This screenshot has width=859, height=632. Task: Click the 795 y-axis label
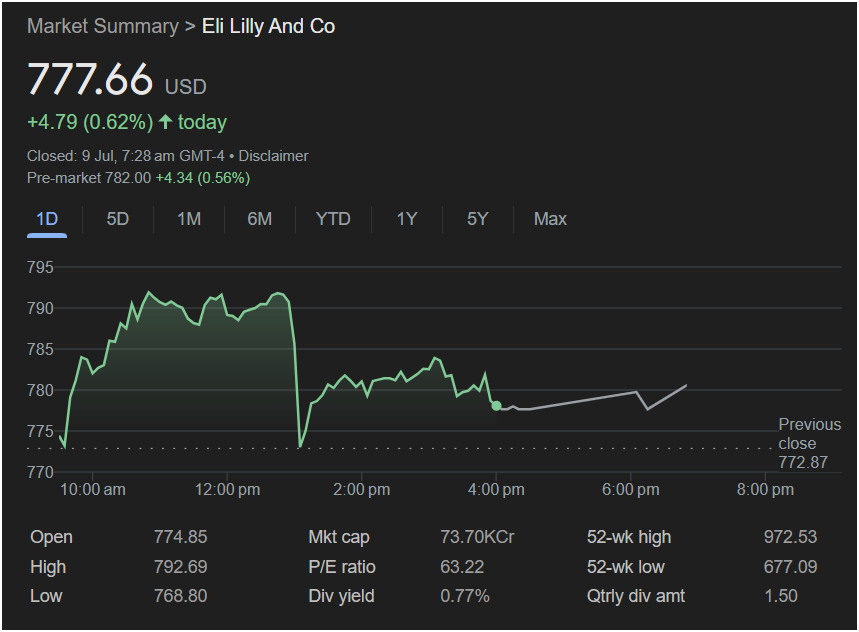pyautogui.click(x=41, y=267)
